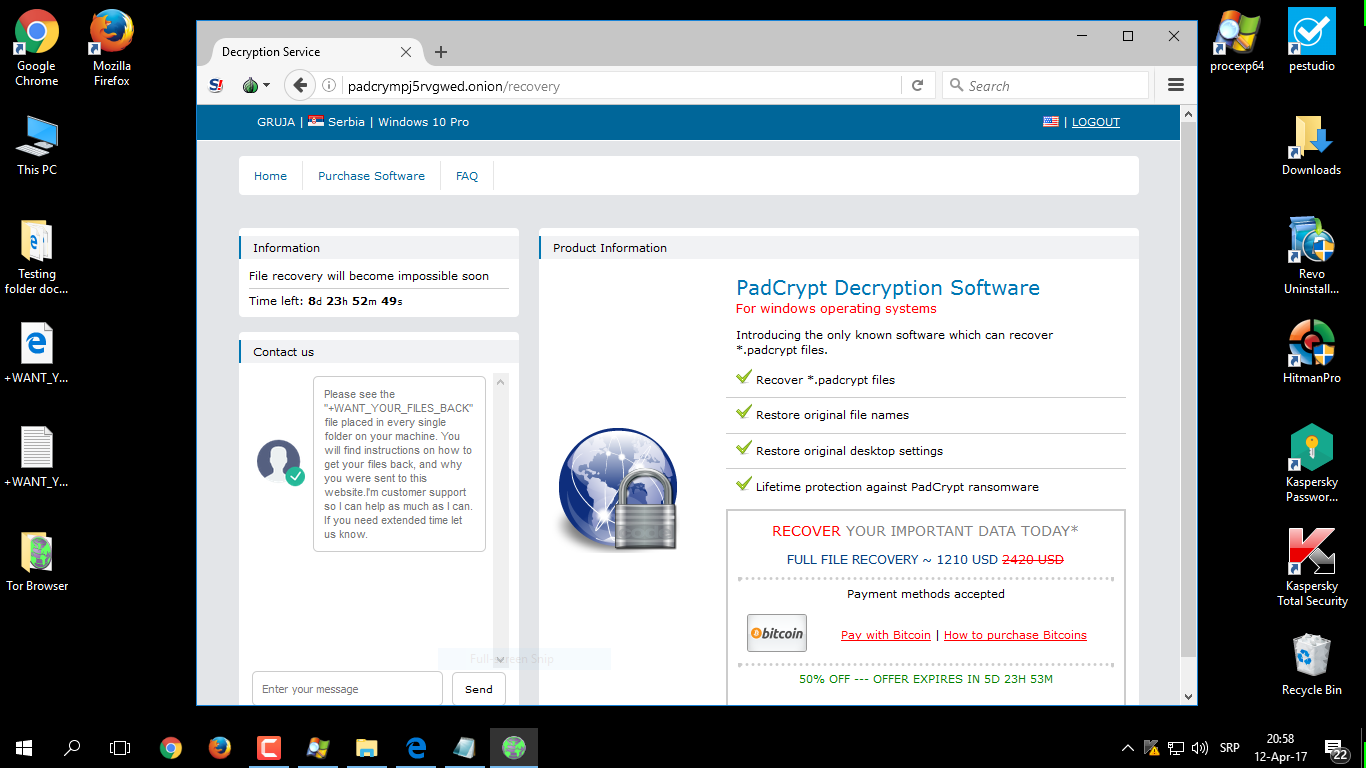The height and width of the screenshot is (768, 1366).
Task: Select the Google Chrome desktop icon
Action: (x=36, y=47)
